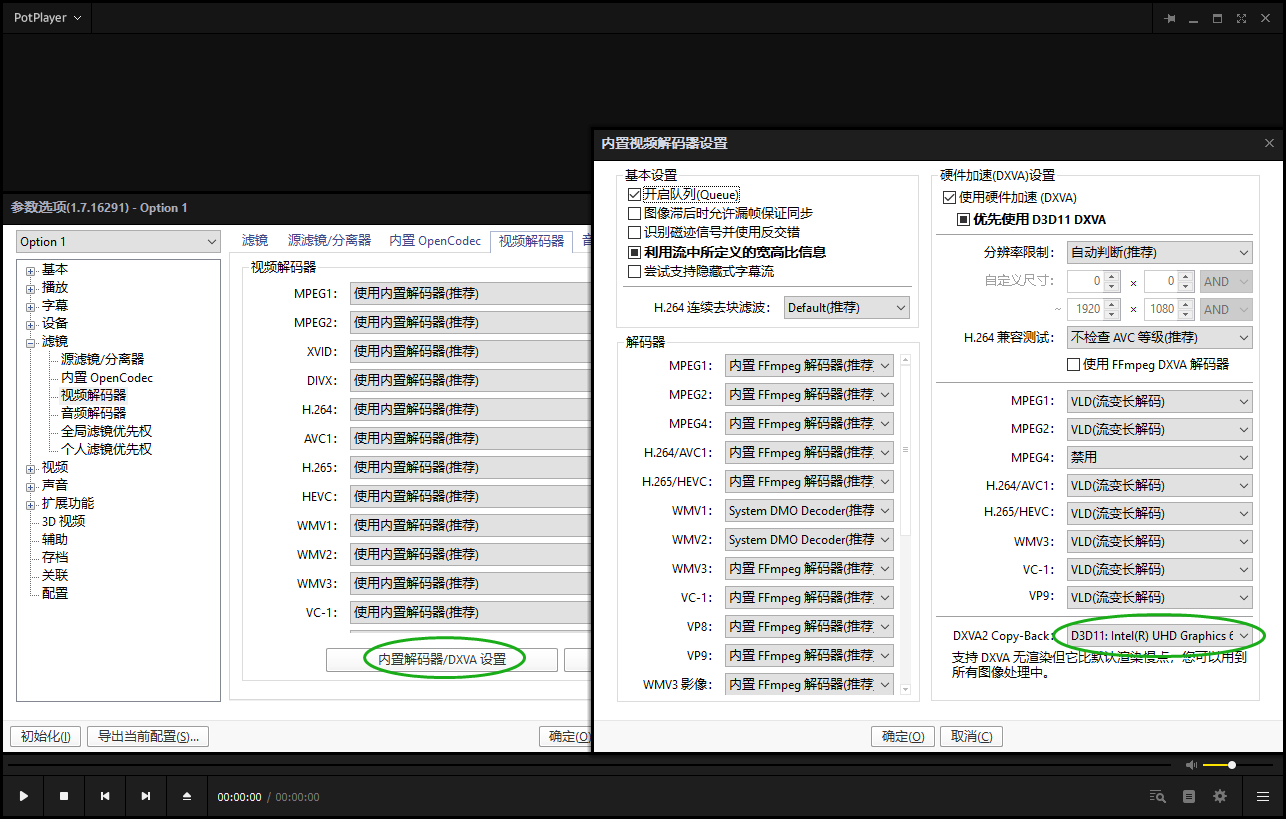Start playback with the play button
The width and height of the screenshot is (1286, 819).
pyautogui.click(x=24, y=796)
